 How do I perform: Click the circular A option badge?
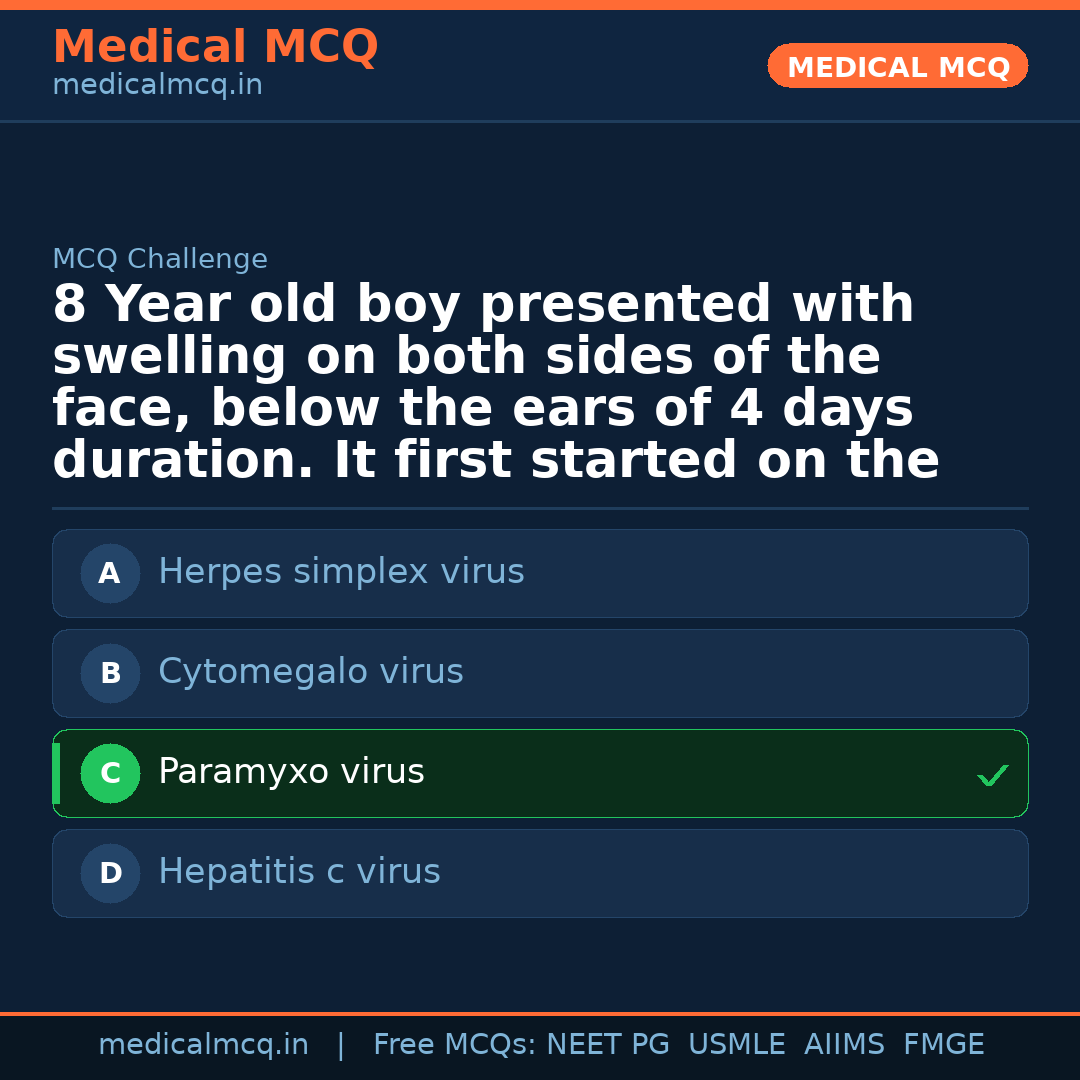click(x=110, y=574)
